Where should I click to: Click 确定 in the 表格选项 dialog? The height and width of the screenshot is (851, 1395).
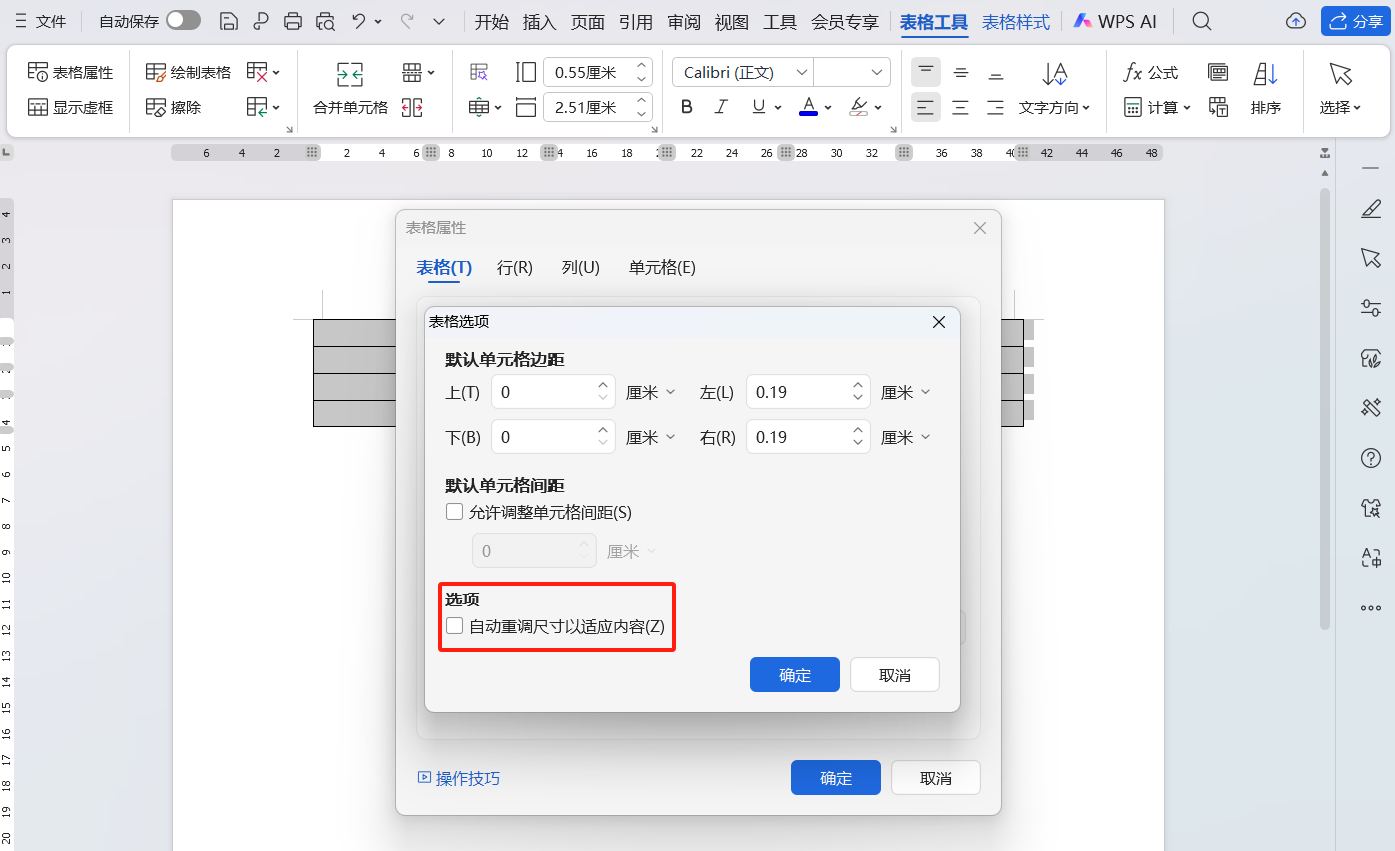click(794, 674)
